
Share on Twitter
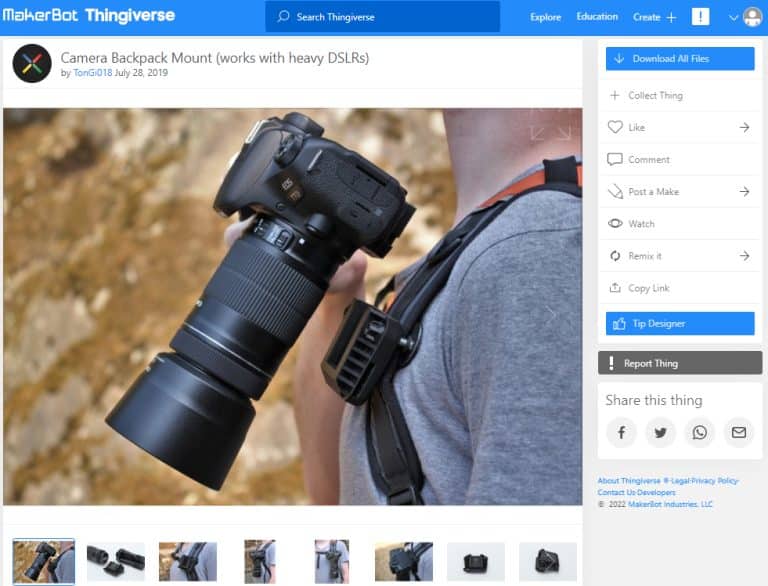[x=660, y=432]
